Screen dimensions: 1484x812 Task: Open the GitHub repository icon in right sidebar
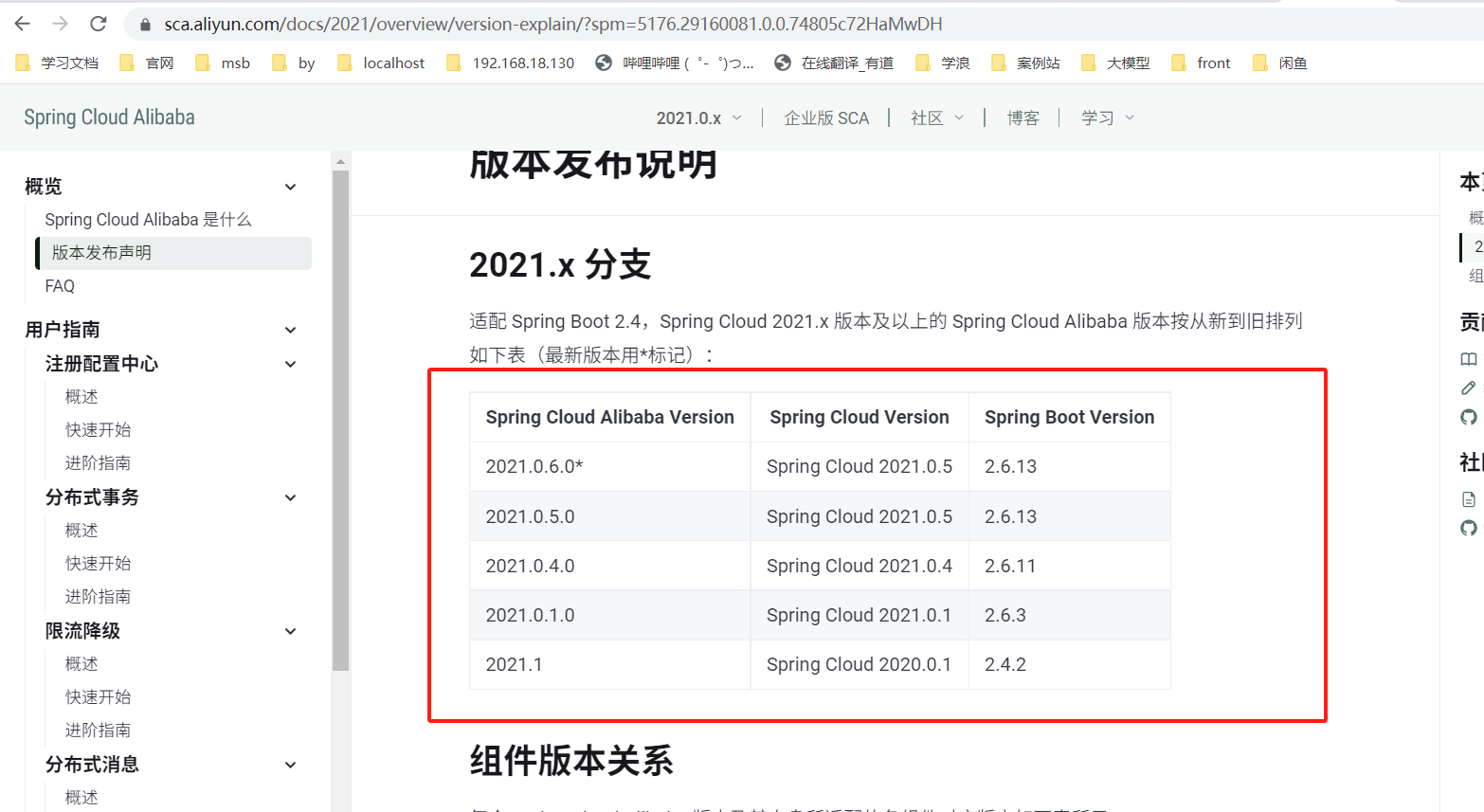click(1468, 417)
